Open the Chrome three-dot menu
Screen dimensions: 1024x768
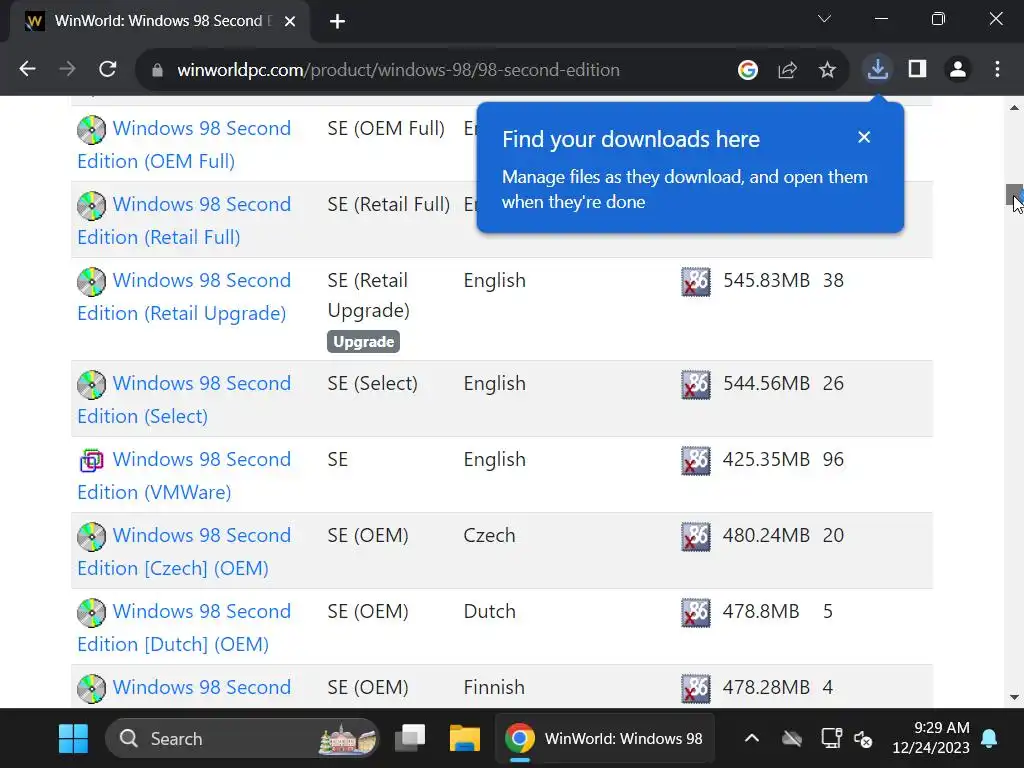tap(997, 69)
